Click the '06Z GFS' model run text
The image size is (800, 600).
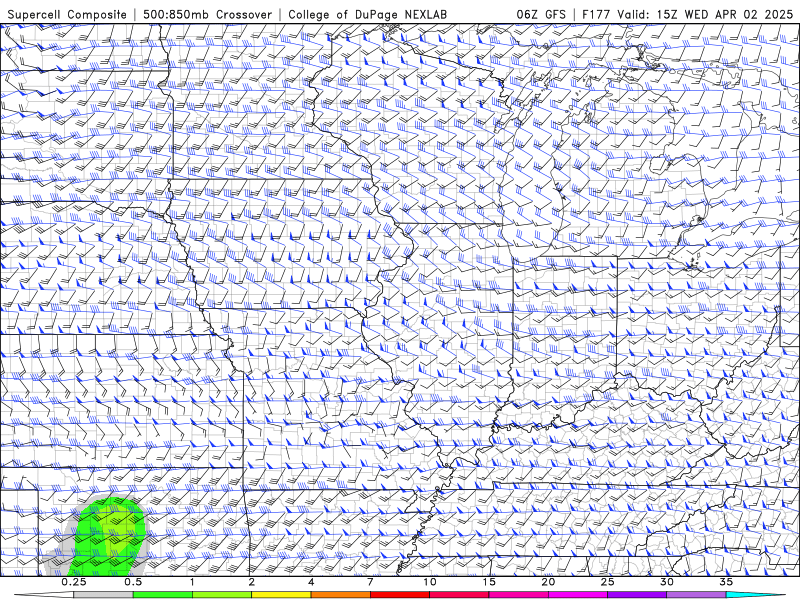pyautogui.click(x=541, y=14)
